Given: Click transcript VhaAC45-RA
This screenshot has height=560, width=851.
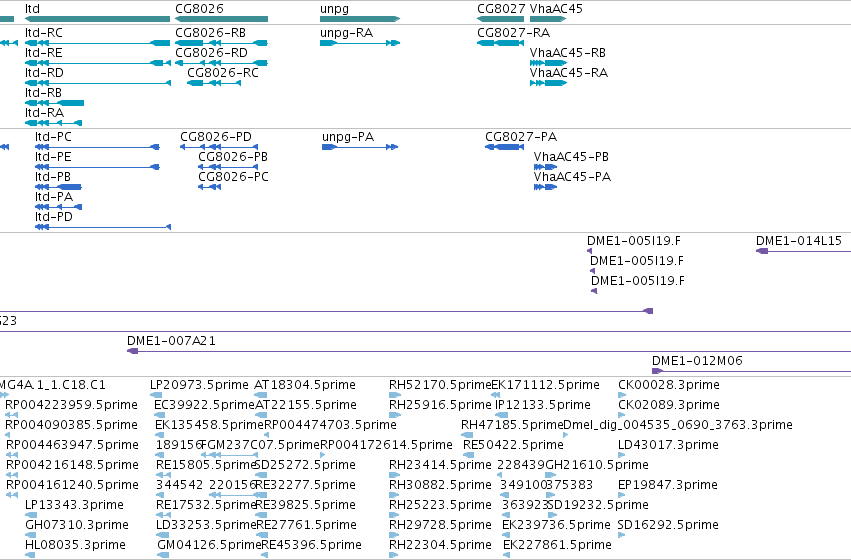Looking at the screenshot, I should pos(569,73).
